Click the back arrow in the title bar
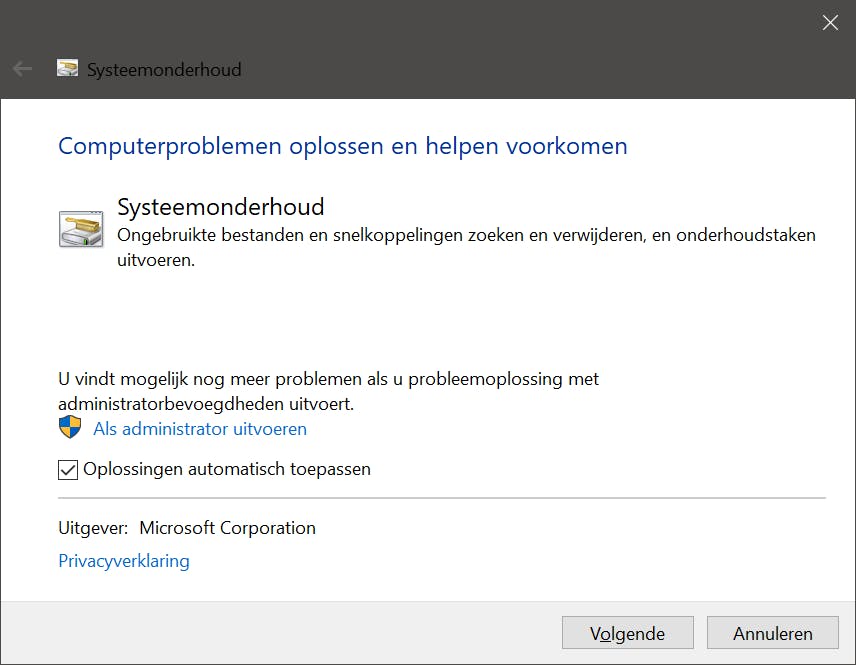This screenshot has width=856, height=665. (x=22, y=69)
